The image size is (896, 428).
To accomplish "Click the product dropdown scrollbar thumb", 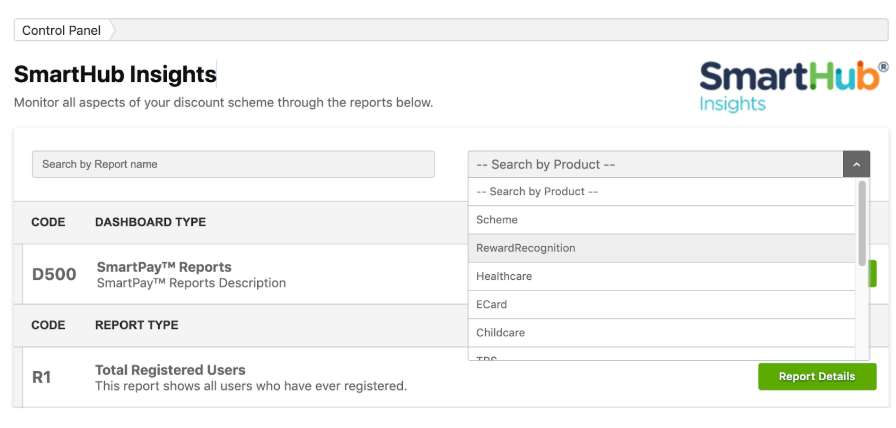I will point(862,223).
